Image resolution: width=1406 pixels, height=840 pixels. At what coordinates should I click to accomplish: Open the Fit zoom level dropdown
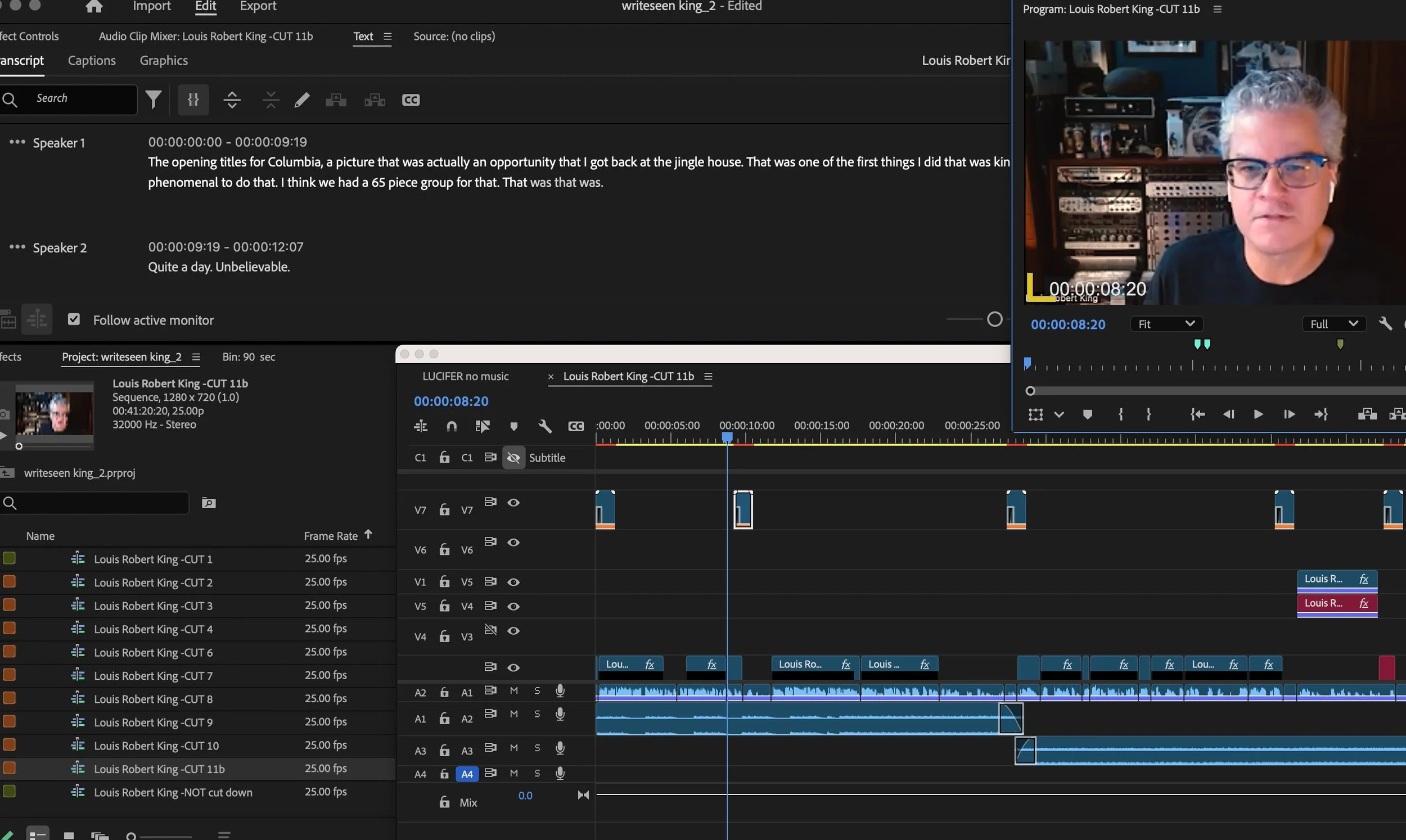click(1166, 324)
